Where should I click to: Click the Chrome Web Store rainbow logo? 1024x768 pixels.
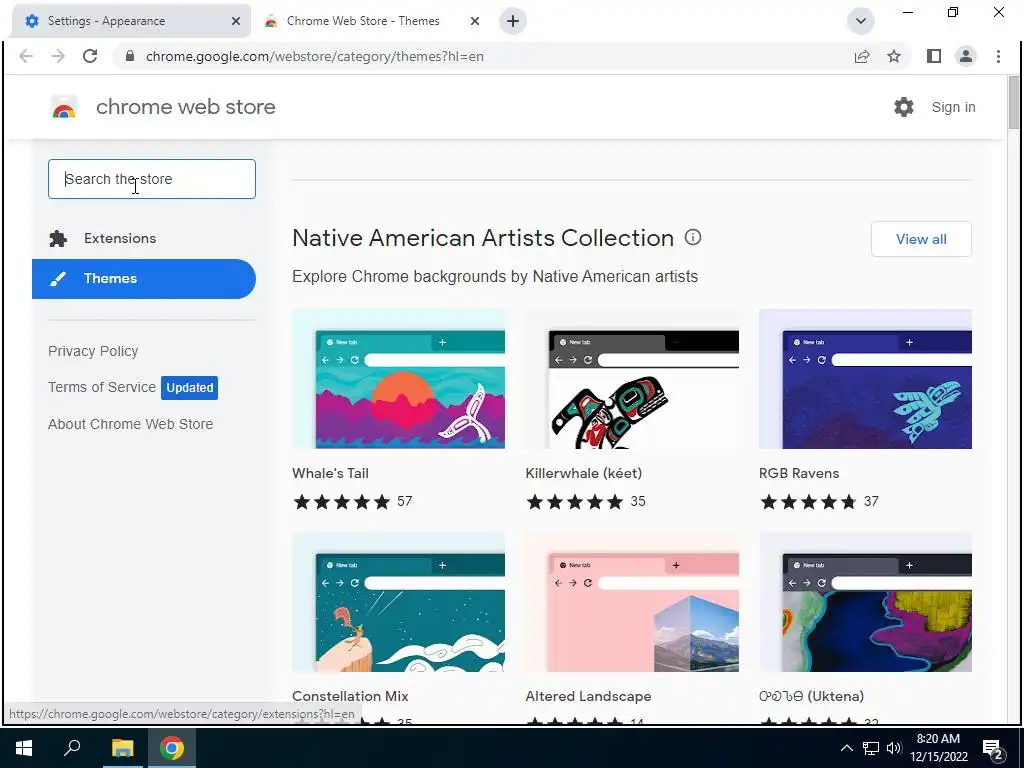coord(64,107)
